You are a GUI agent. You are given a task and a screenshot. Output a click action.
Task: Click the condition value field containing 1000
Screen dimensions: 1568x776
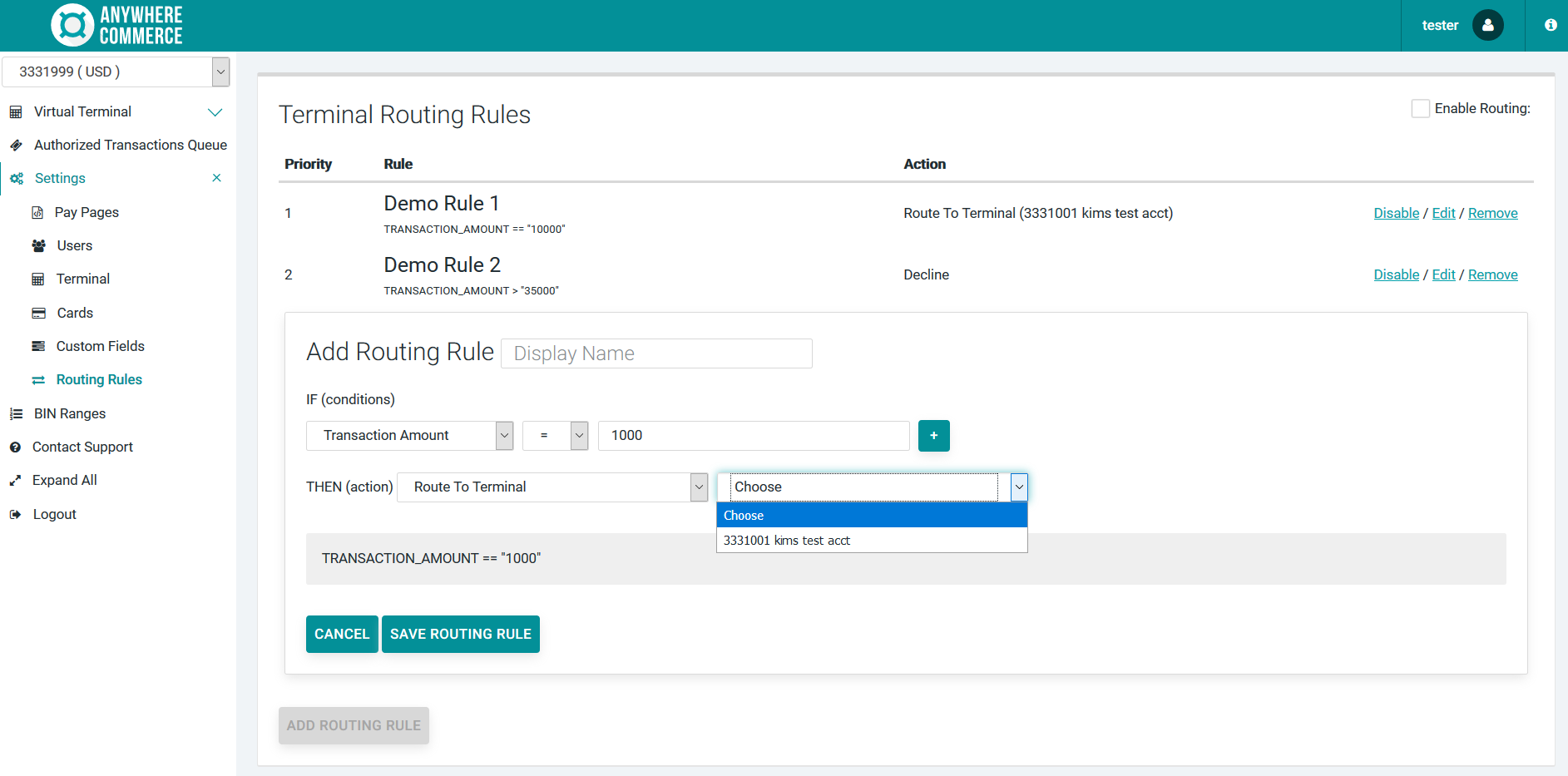pos(754,436)
